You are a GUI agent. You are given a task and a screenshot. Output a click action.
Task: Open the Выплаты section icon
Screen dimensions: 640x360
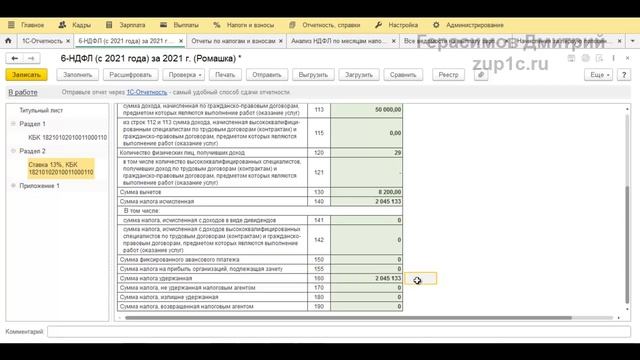[163, 25]
